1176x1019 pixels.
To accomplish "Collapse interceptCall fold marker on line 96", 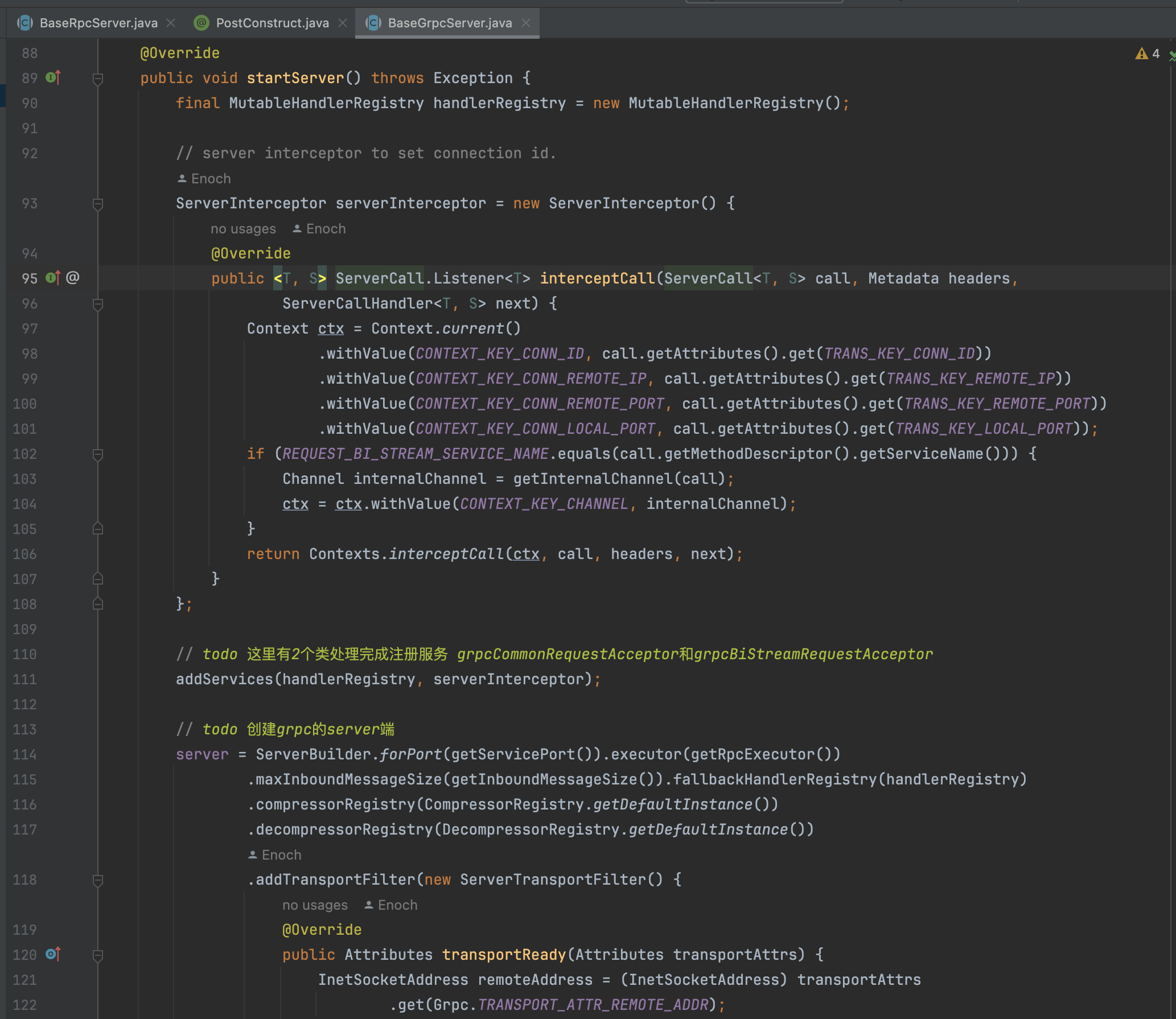I will (x=98, y=304).
